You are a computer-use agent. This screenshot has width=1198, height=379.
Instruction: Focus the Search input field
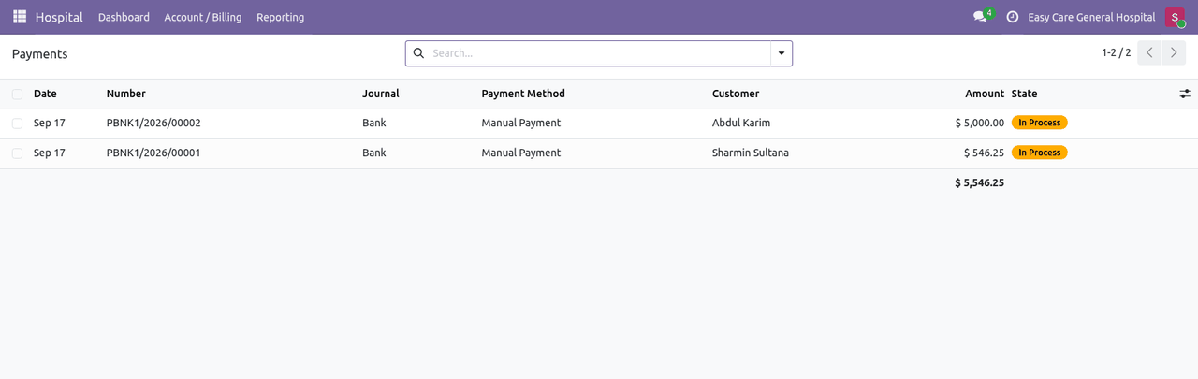point(600,53)
